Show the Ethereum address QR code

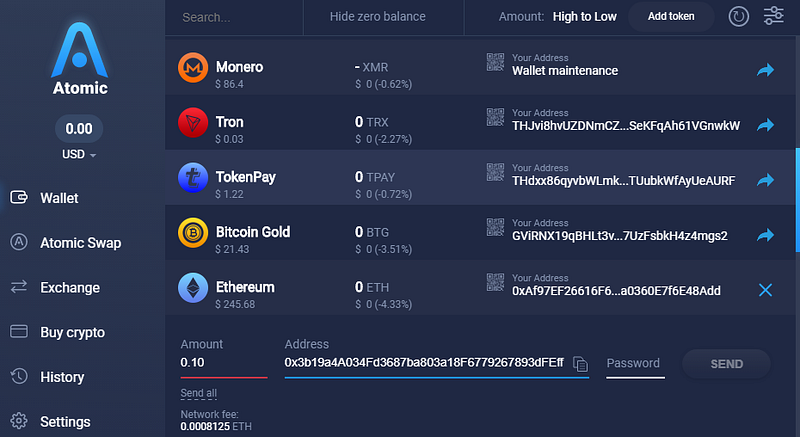pyautogui.click(x=495, y=282)
